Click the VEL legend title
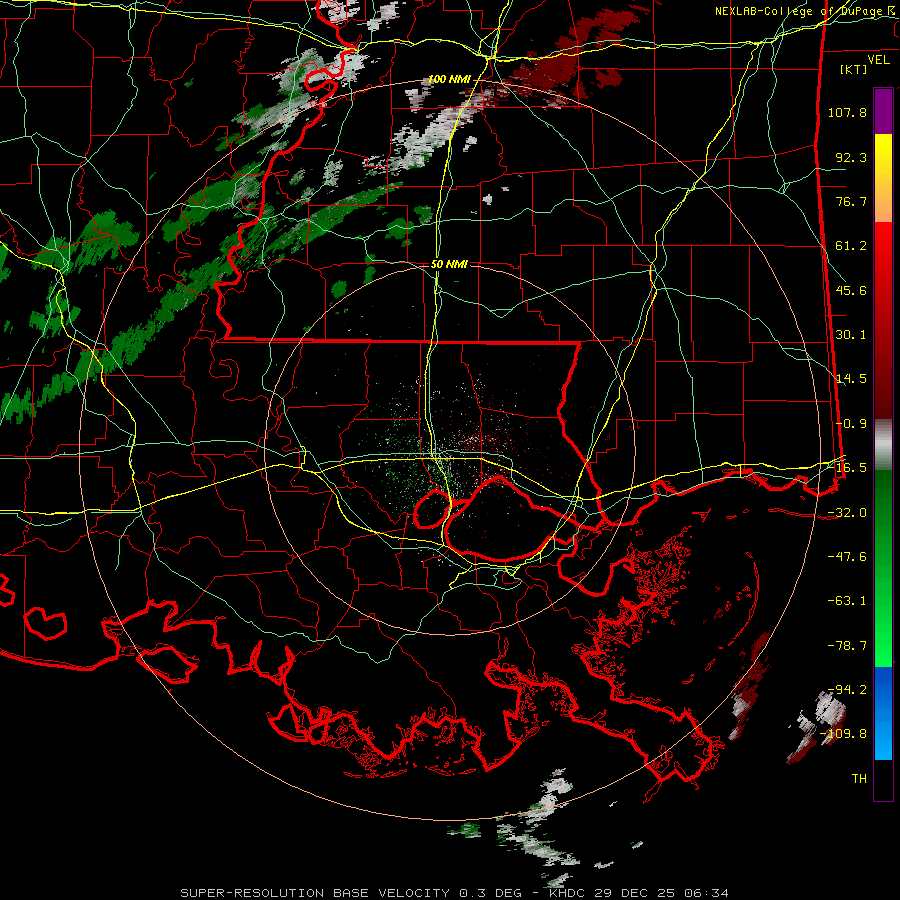Screen dimensions: 900x900 pos(878,60)
